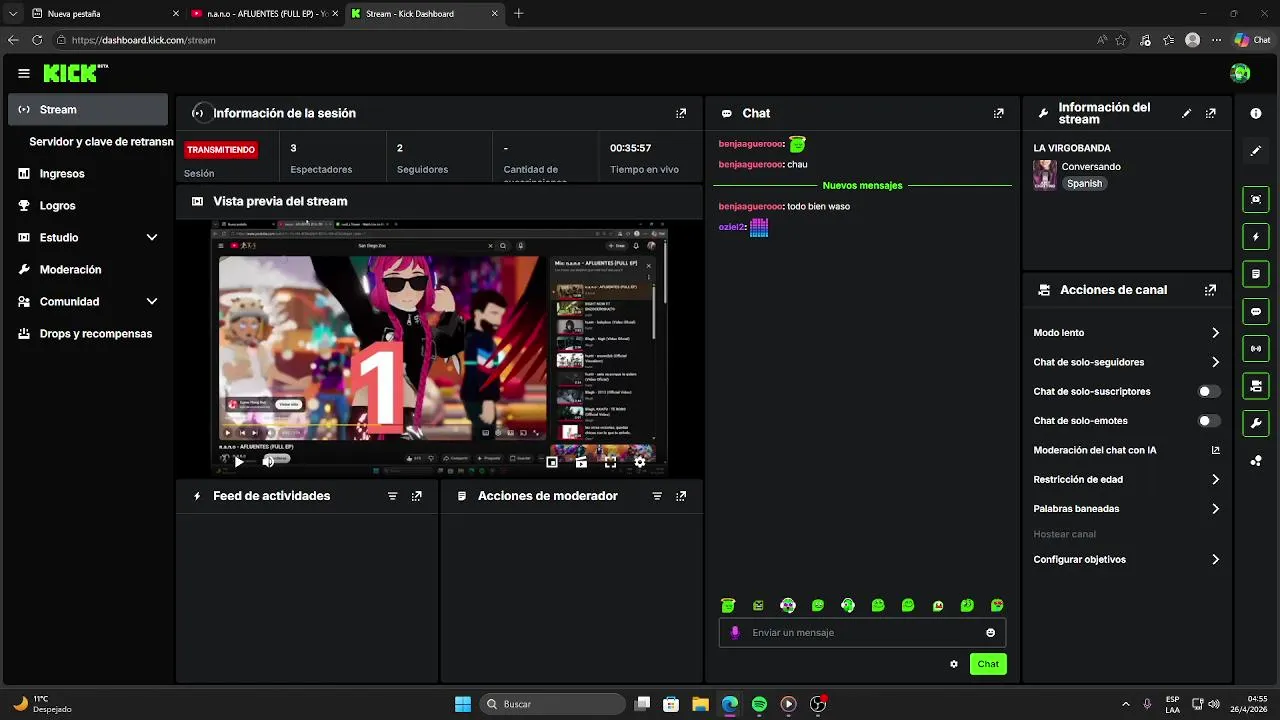The width and height of the screenshot is (1280, 720).
Task: Edit stream info with the pencil in Información del stream header
Action: (x=1187, y=113)
